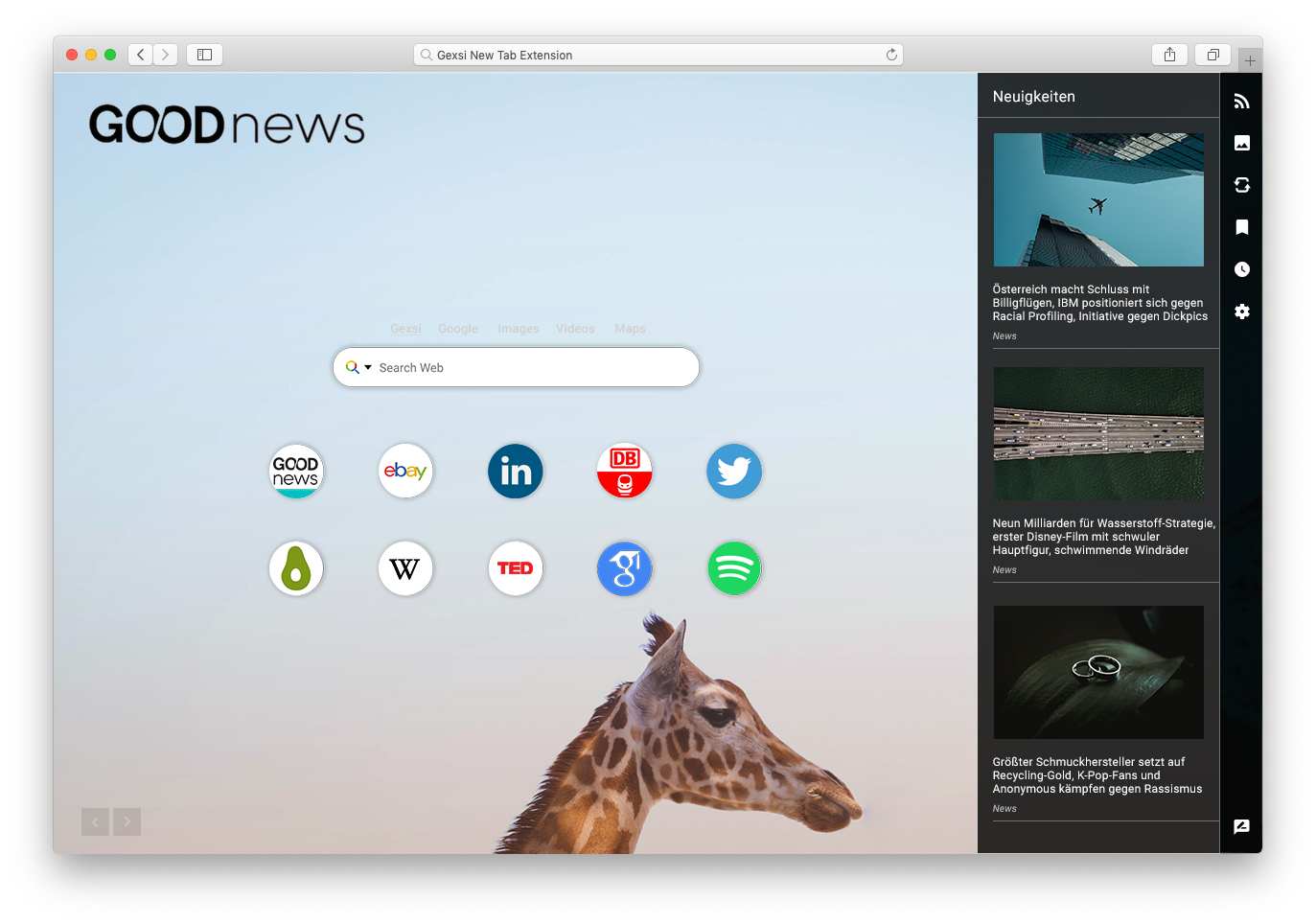
Task: Open the history clock icon
Action: tap(1241, 269)
